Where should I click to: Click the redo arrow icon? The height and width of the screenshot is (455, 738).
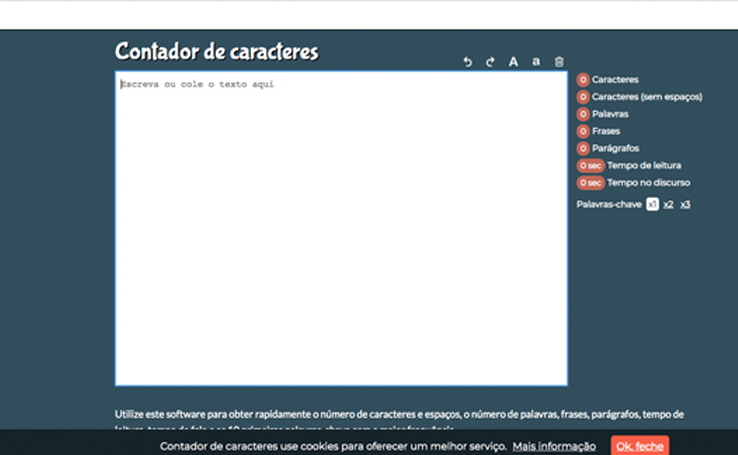[x=490, y=62]
